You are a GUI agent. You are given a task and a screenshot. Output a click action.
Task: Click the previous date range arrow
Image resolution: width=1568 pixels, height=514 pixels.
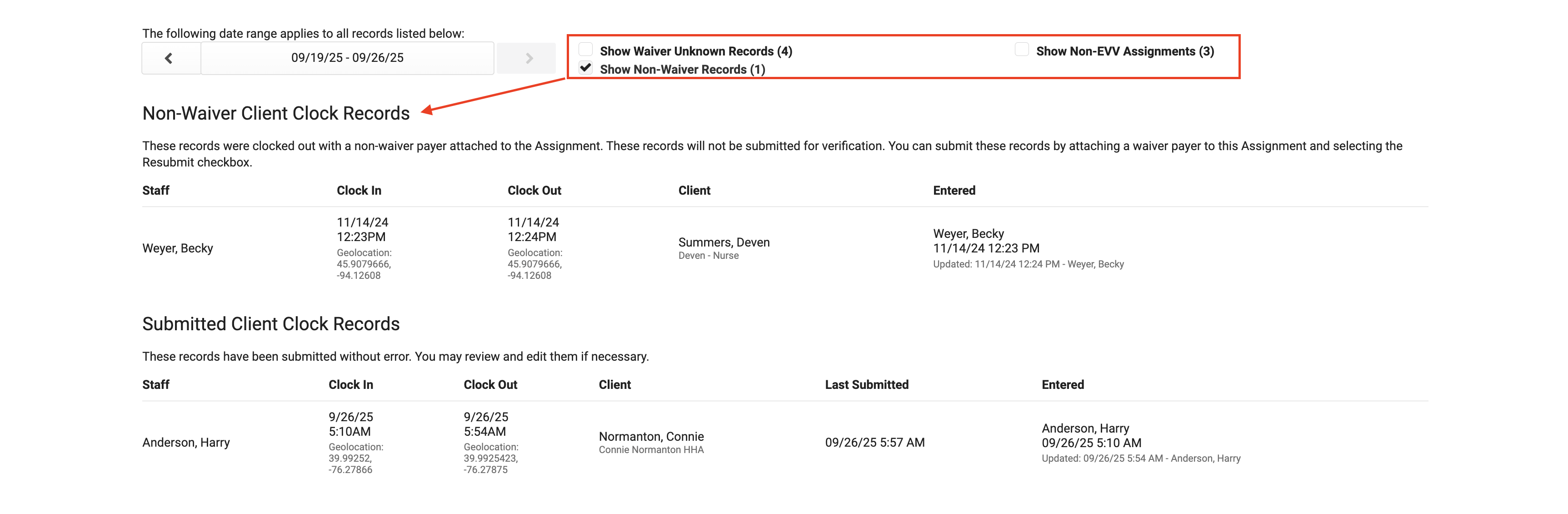[x=169, y=58]
